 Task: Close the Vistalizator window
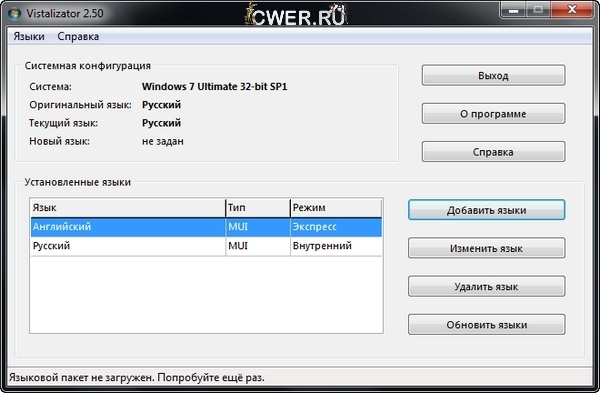(x=572, y=10)
